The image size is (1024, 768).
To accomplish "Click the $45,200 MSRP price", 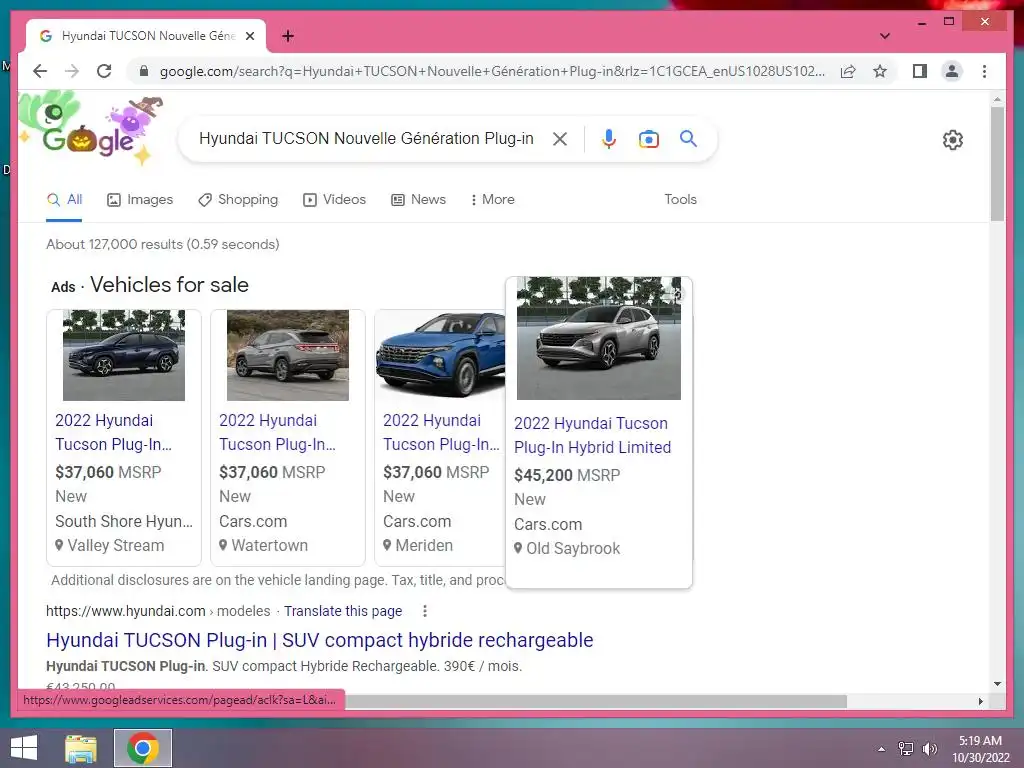I will pyautogui.click(x=567, y=475).
